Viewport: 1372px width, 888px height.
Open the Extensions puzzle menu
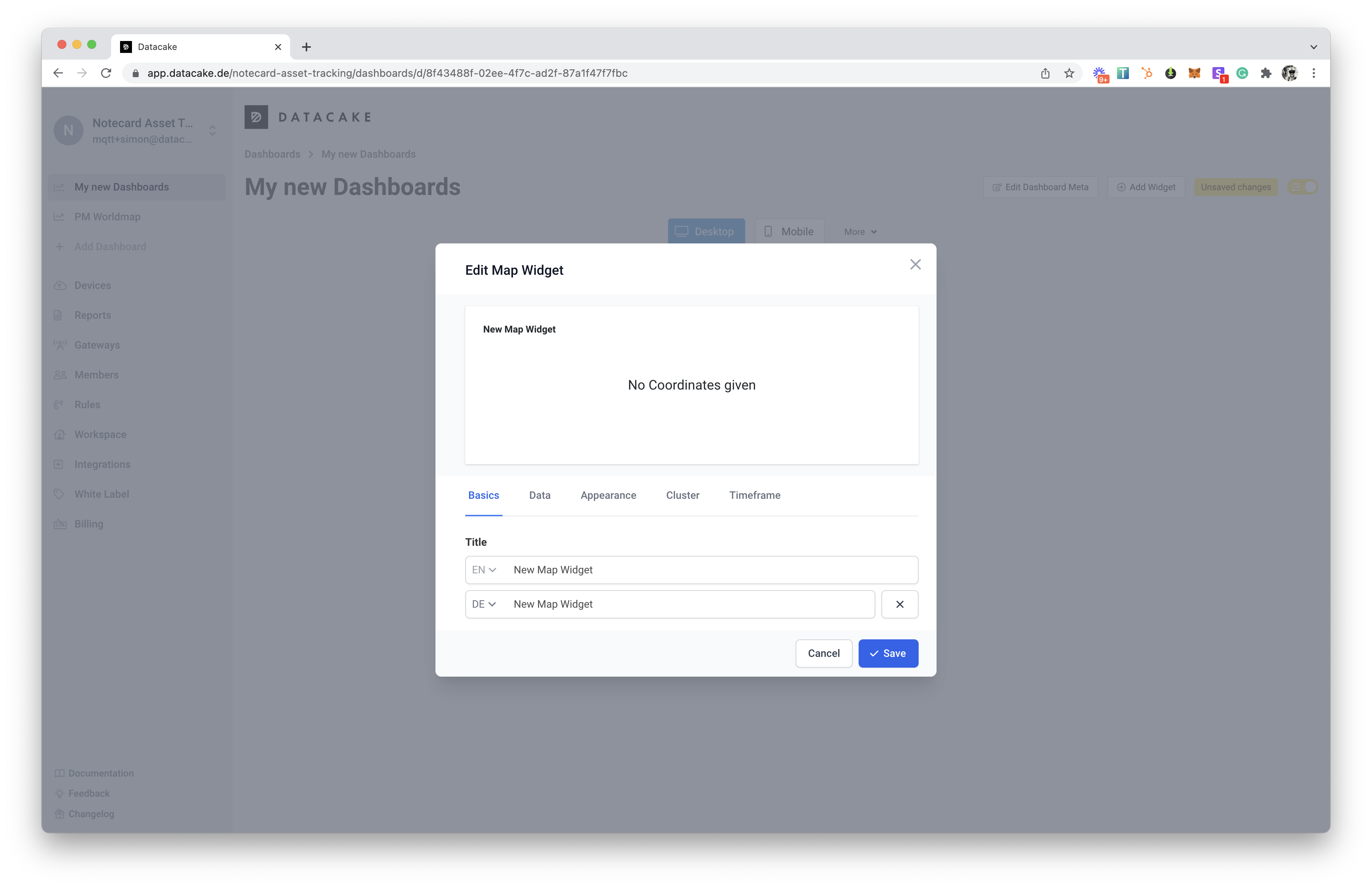tap(1266, 73)
